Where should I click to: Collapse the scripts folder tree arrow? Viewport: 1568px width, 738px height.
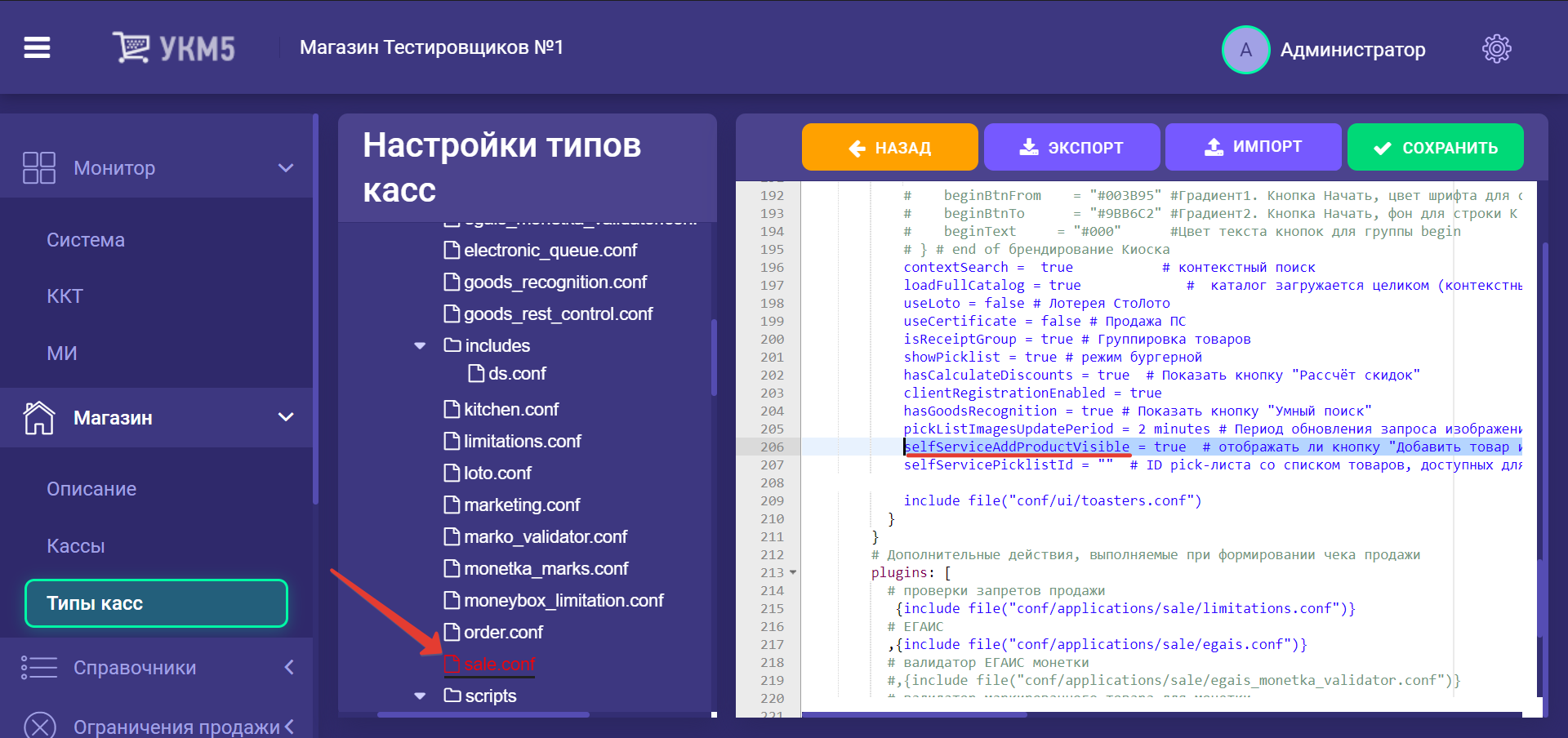420,696
